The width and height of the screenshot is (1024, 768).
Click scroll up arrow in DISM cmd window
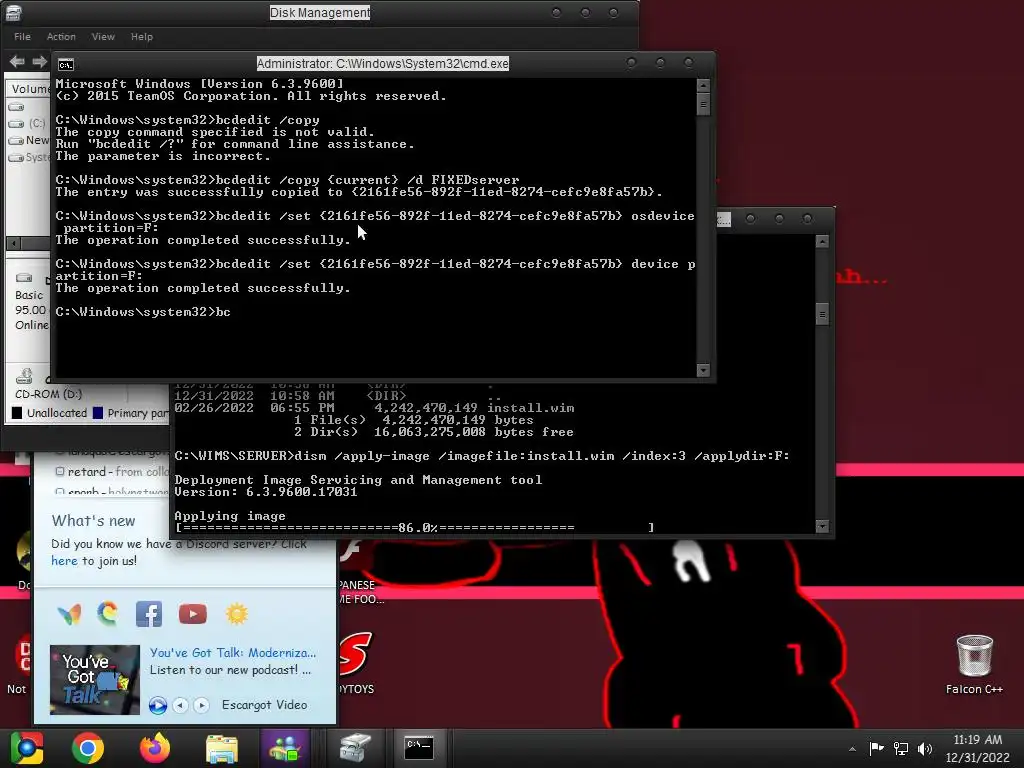[x=822, y=242]
